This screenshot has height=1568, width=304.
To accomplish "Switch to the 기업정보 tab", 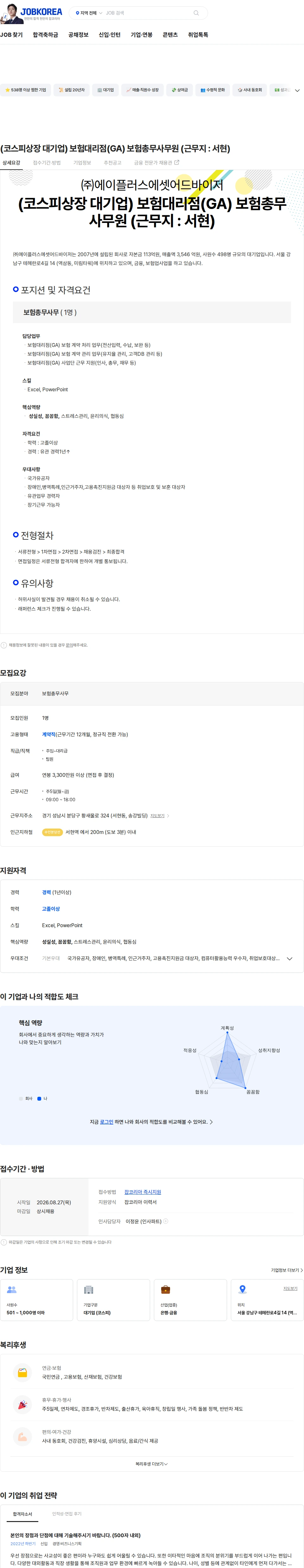I will 82,163.
